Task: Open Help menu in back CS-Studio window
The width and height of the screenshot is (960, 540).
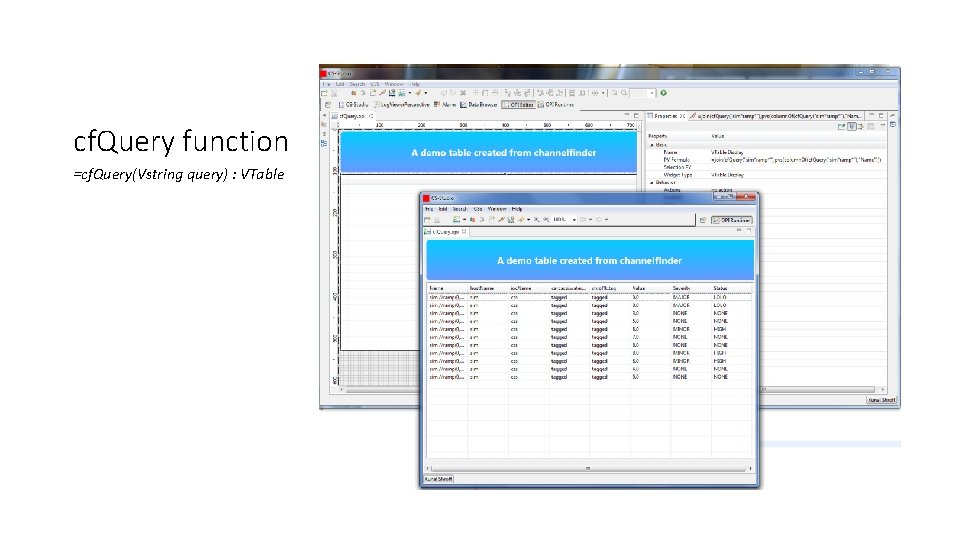Action: pyautogui.click(x=416, y=84)
